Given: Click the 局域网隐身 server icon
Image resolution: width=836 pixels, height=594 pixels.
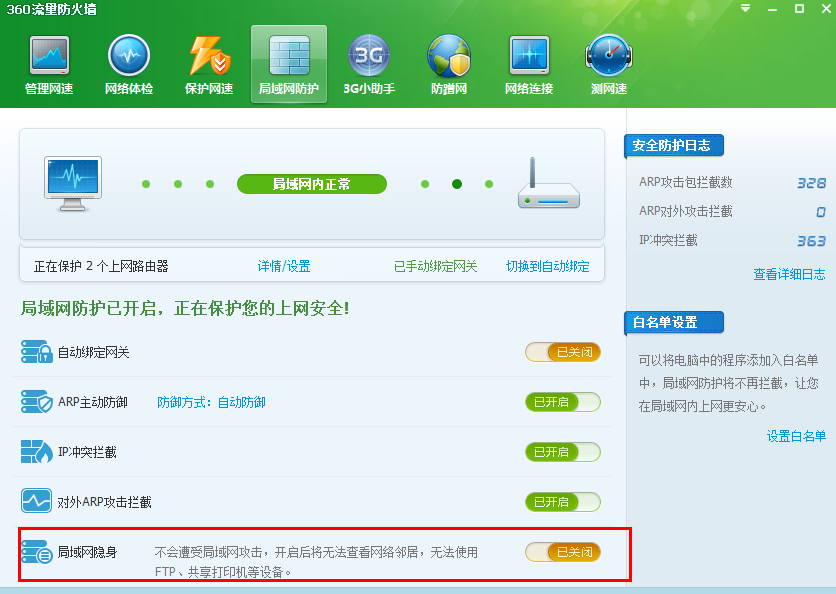Looking at the screenshot, I should [37, 552].
